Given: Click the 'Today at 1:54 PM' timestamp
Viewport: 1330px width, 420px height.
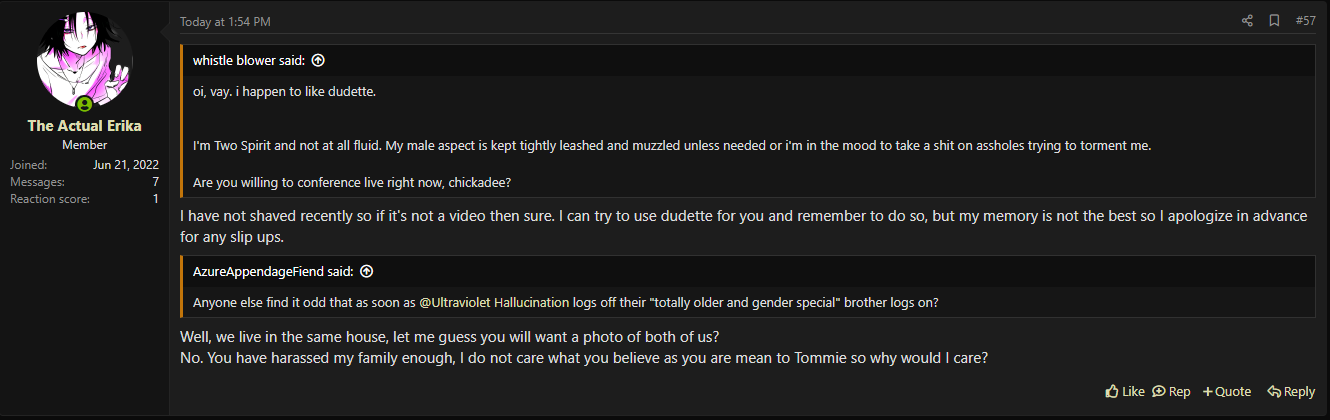Looking at the screenshot, I should pyautogui.click(x=225, y=21).
